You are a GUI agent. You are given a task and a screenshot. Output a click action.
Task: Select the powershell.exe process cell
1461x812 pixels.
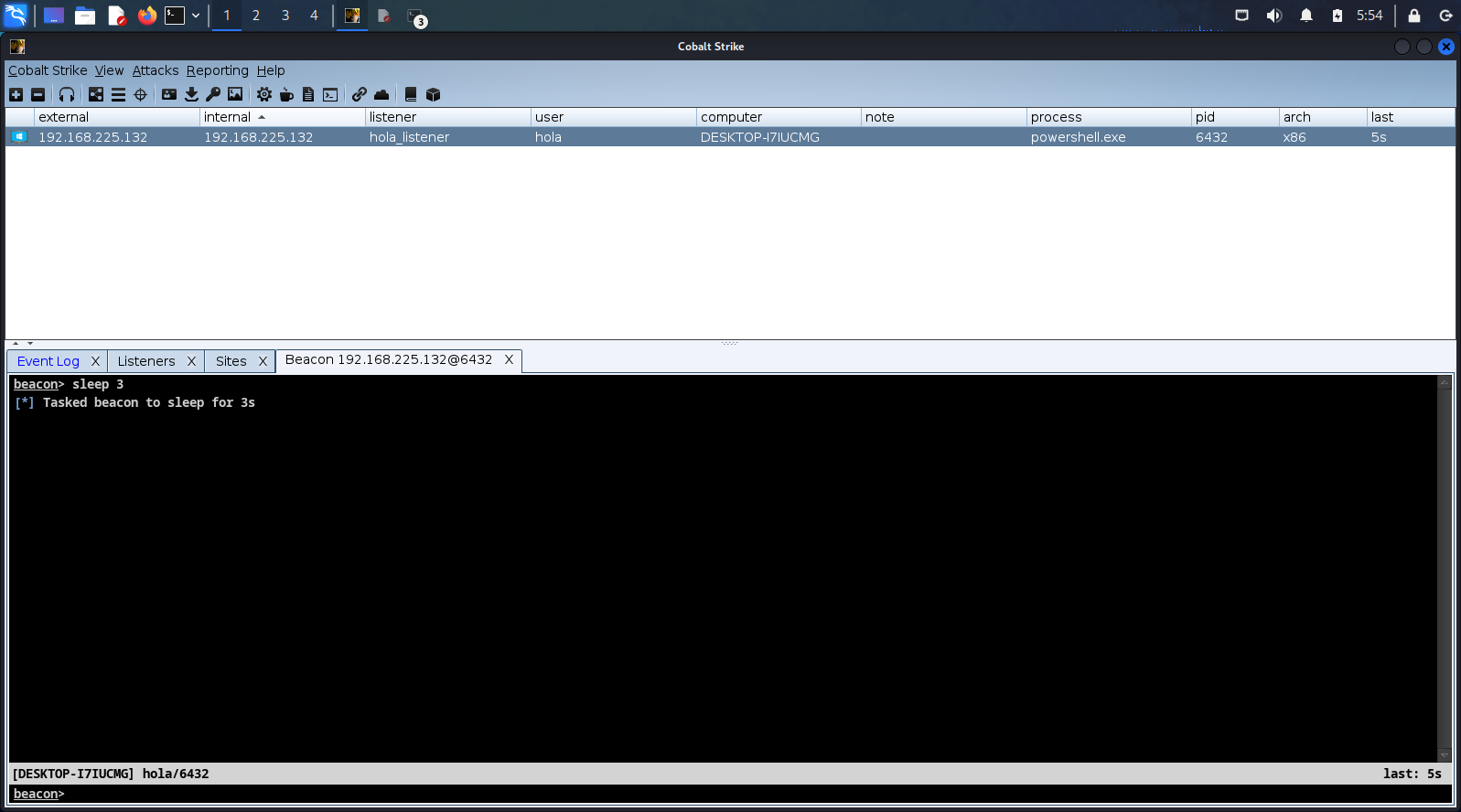tap(1109, 137)
